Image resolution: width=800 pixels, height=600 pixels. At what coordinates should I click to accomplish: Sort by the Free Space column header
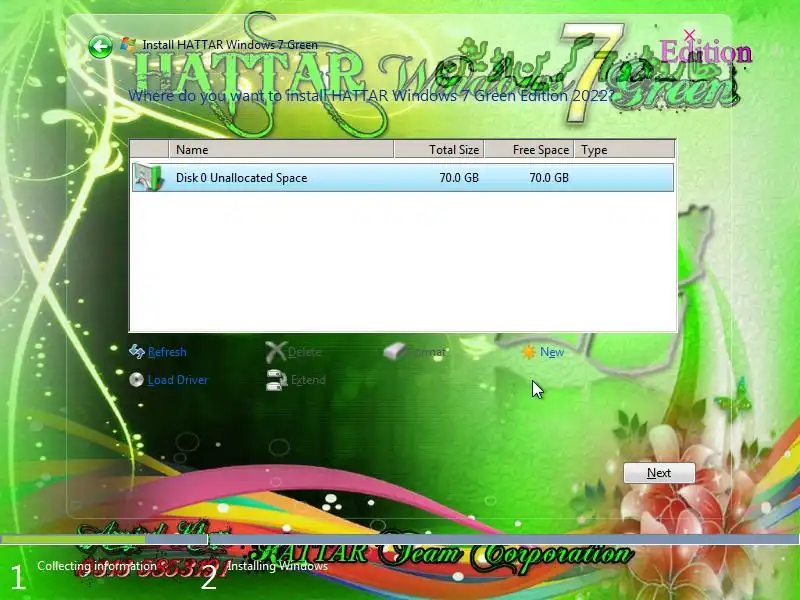530,149
